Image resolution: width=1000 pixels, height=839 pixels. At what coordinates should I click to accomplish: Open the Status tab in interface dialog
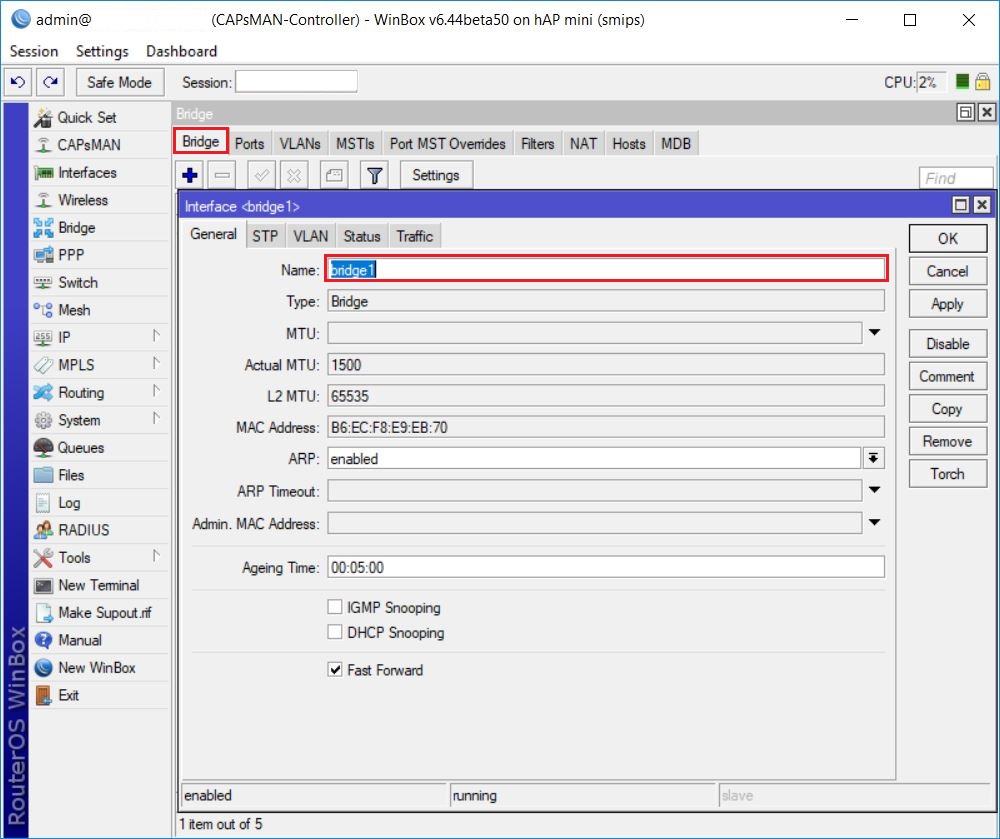click(x=362, y=237)
